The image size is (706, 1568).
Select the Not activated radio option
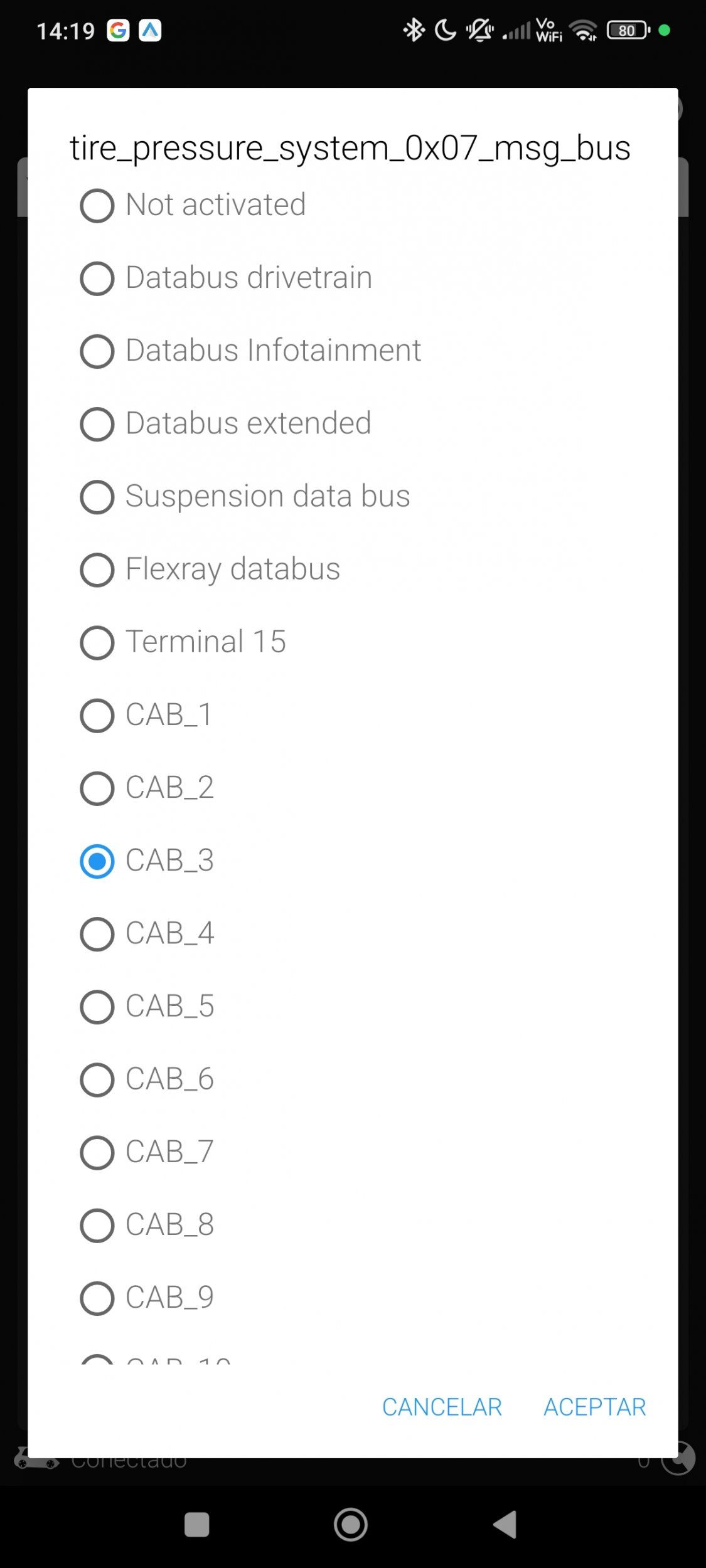(97, 206)
